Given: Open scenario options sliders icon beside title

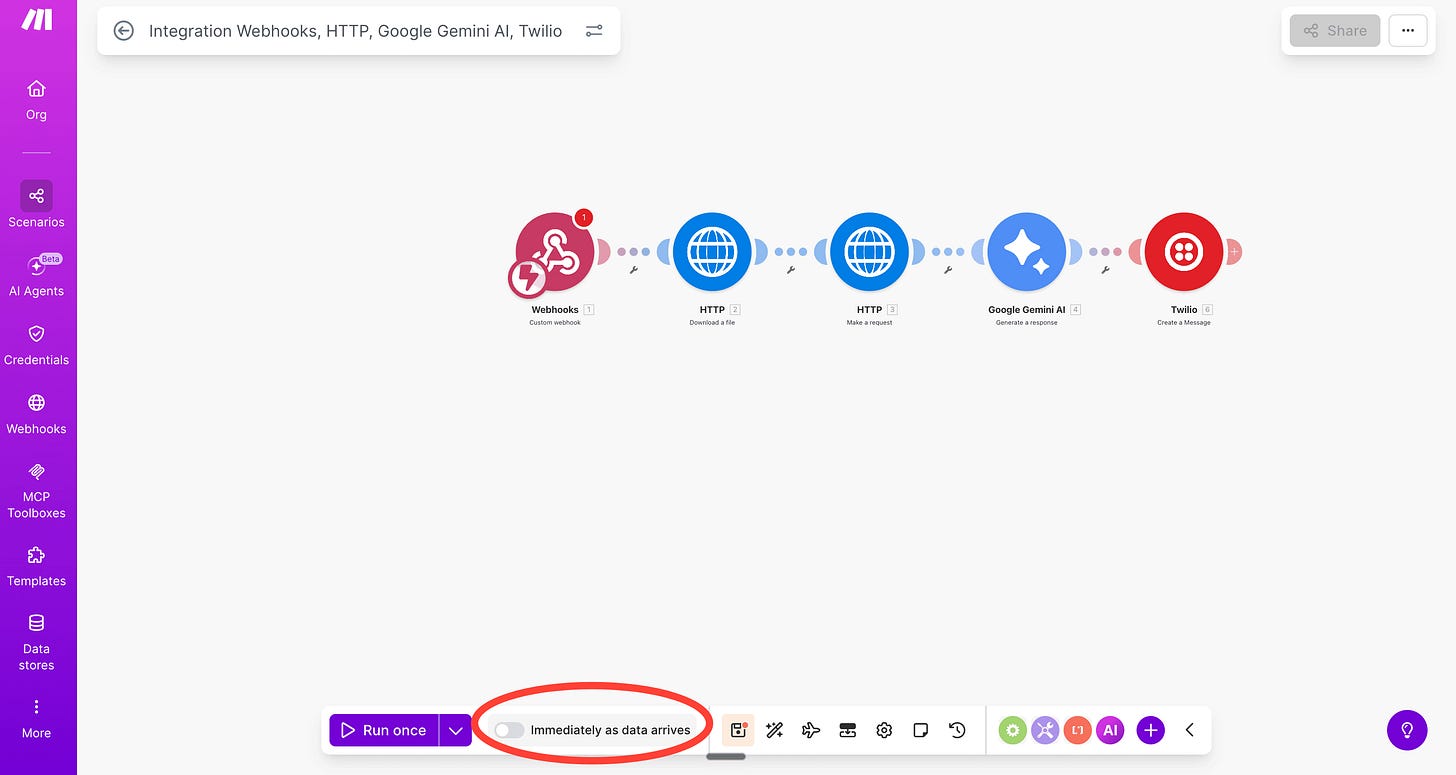Looking at the screenshot, I should tap(594, 31).
